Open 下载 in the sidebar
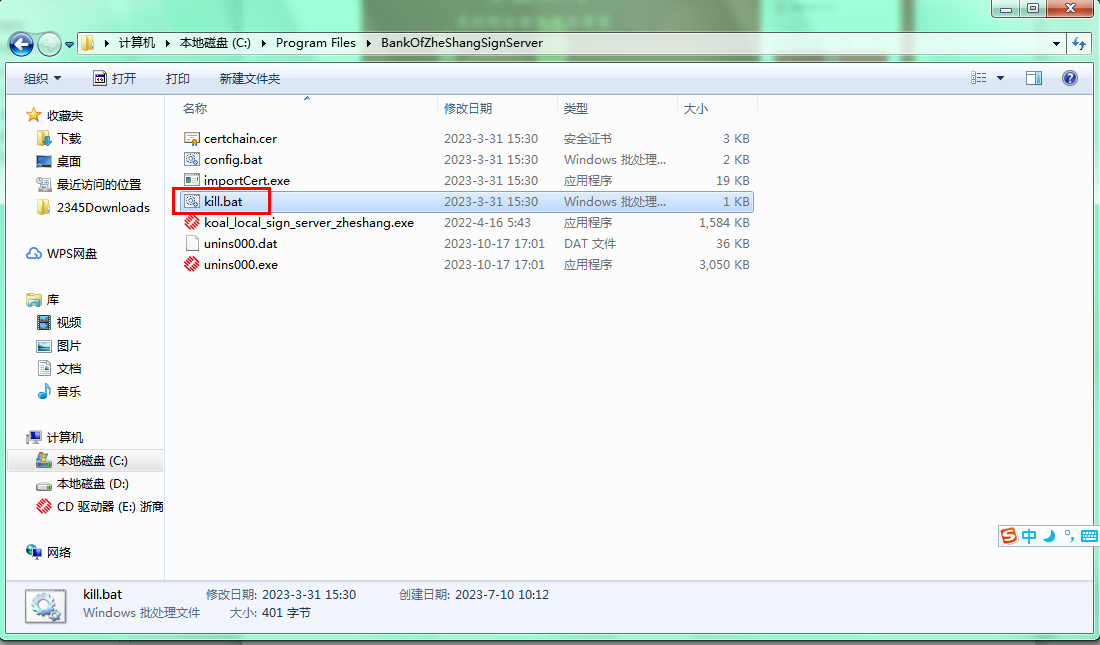The height and width of the screenshot is (645, 1100). coord(69,138)
